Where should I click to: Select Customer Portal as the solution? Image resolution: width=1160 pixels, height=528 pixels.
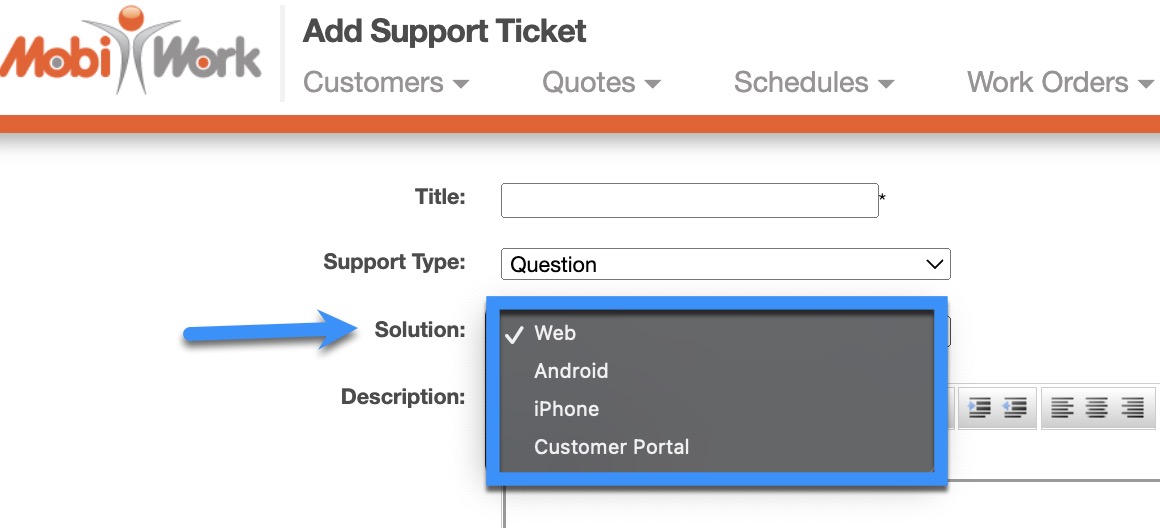611,447
